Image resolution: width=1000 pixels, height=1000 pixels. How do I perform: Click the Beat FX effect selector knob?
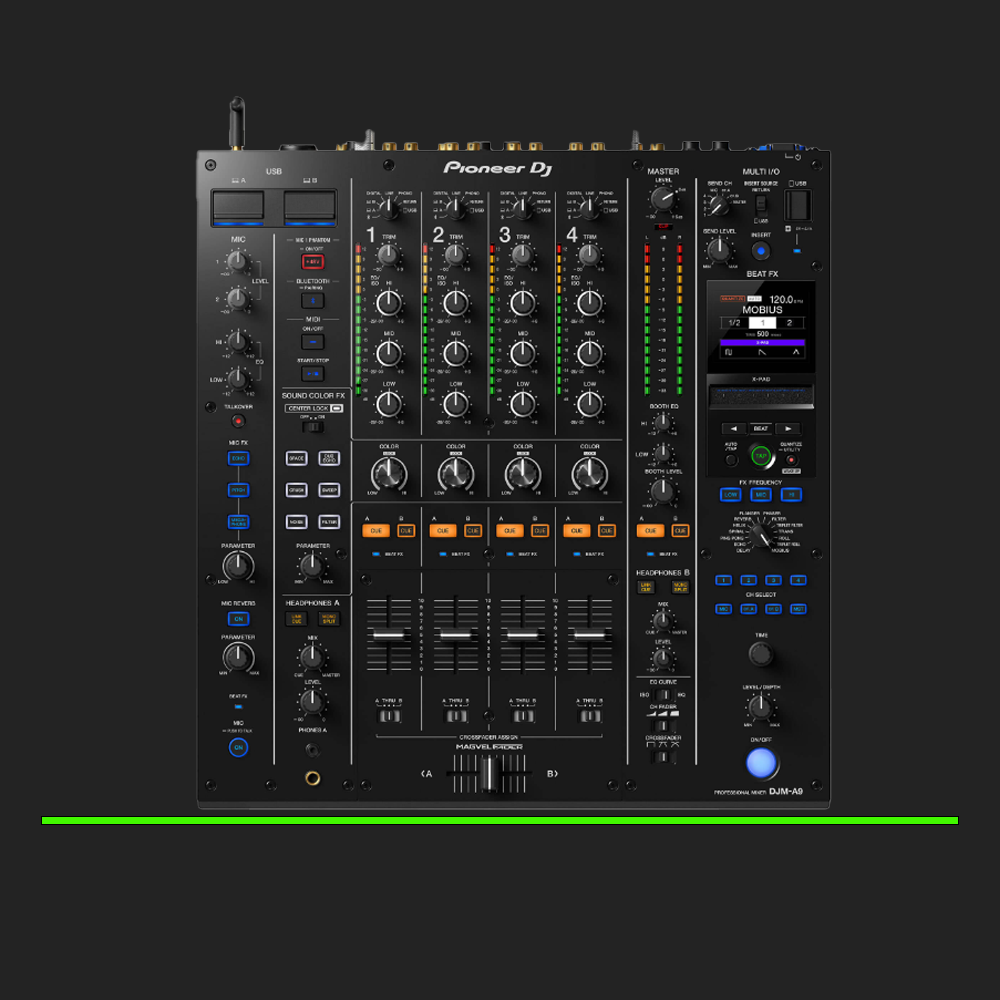(x=760, y=534)
